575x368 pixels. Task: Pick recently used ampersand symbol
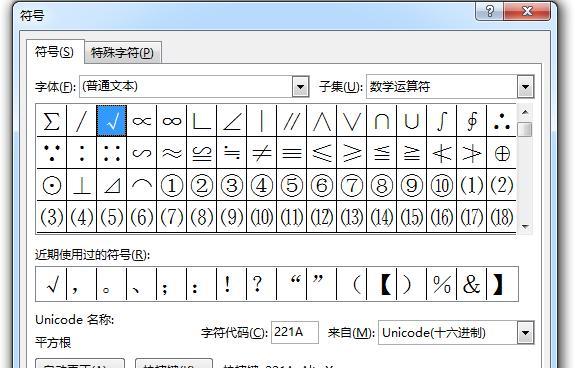(472, 284)
